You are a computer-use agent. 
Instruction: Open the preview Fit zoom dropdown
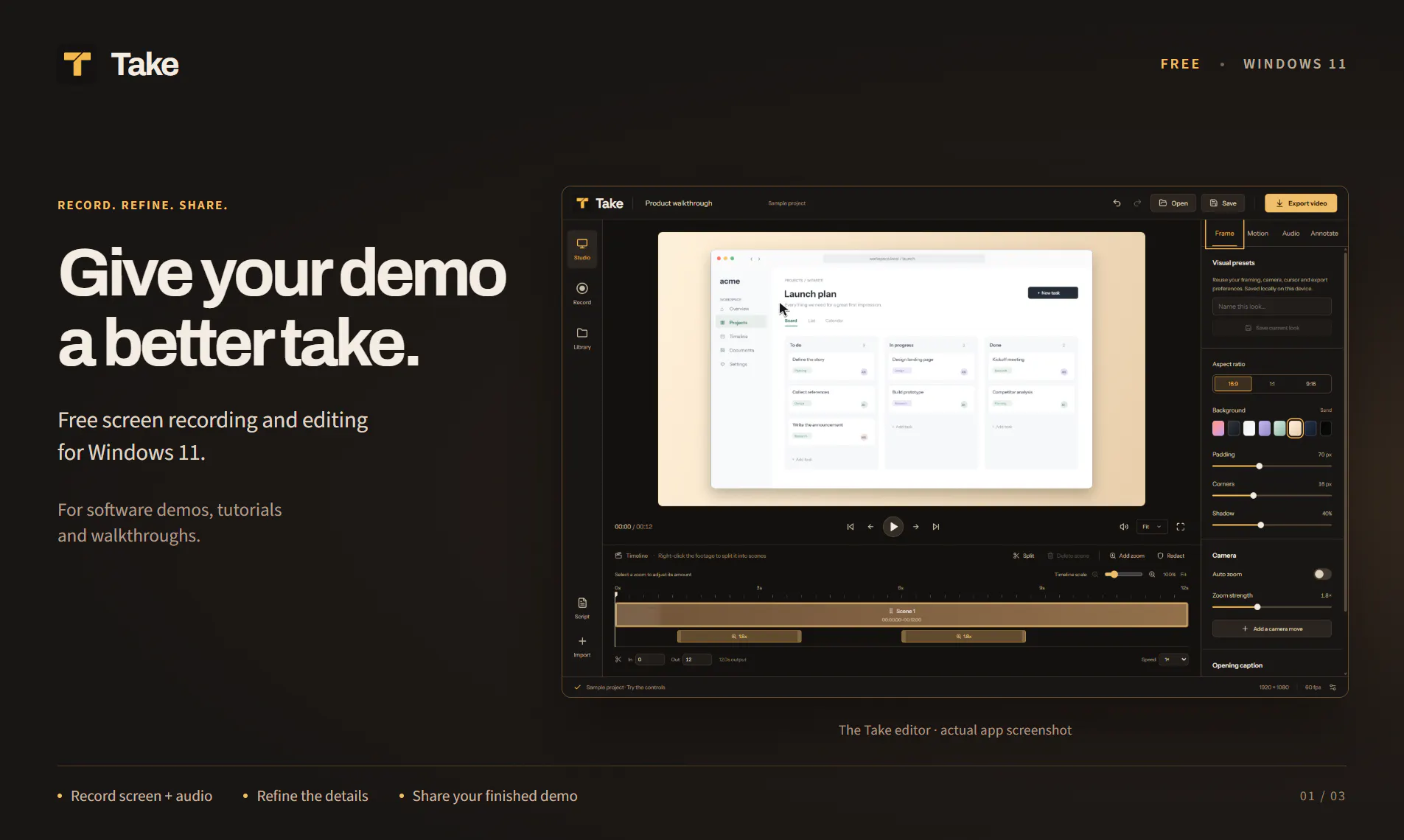tap(1152, 527)
